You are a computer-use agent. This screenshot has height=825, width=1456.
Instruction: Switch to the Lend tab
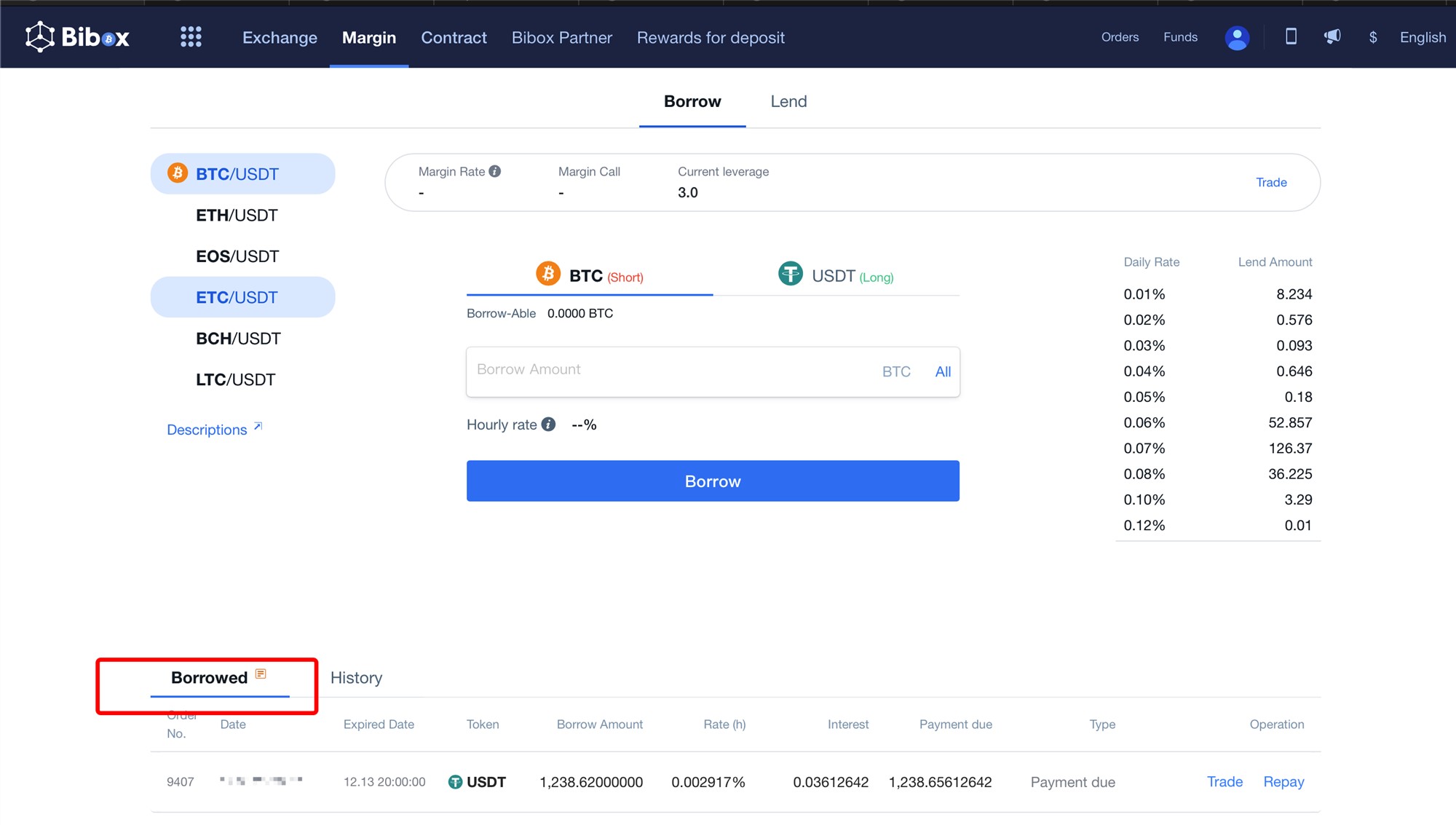pos(788,101)
